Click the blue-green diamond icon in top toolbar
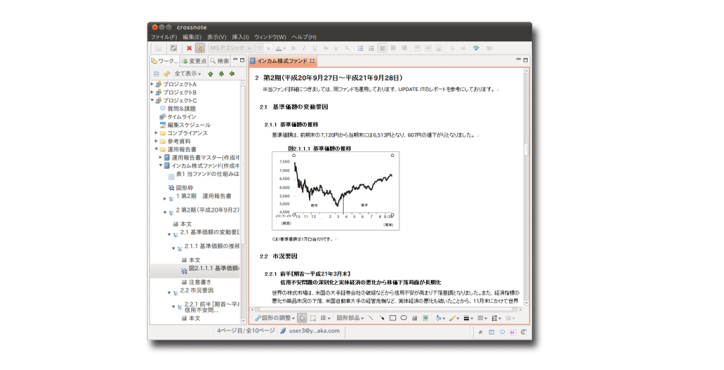The width and height of the screenshot is (724, 370). pos(476,48)
